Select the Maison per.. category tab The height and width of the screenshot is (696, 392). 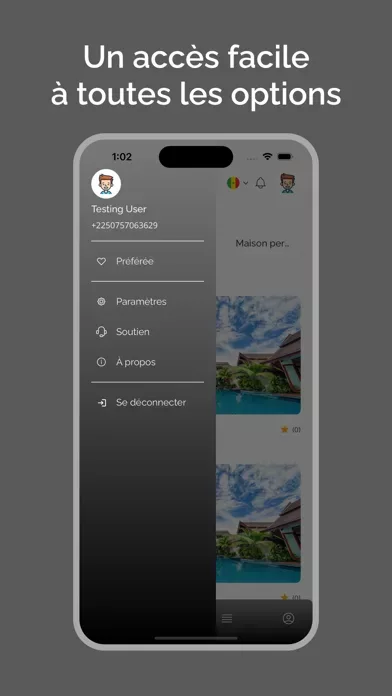pos(262,244)
